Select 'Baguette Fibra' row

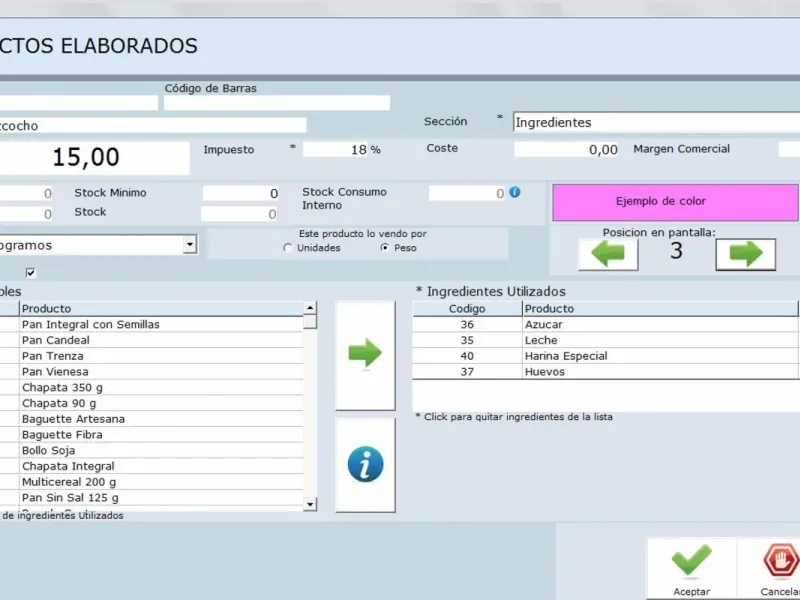click(x=151, y=435)
